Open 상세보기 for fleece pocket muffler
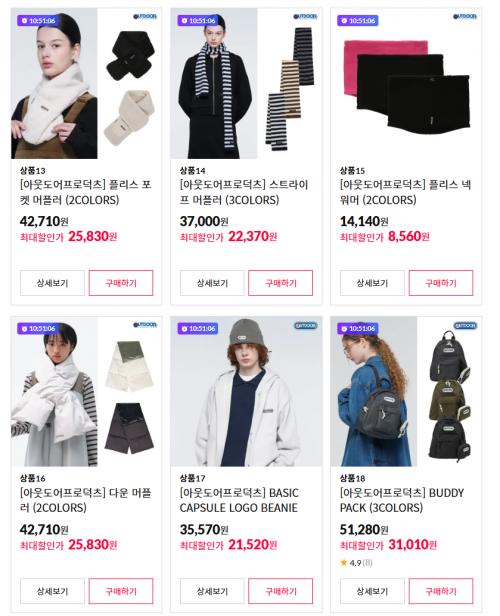This screenshot has height=616, width=500. [52, 283]
